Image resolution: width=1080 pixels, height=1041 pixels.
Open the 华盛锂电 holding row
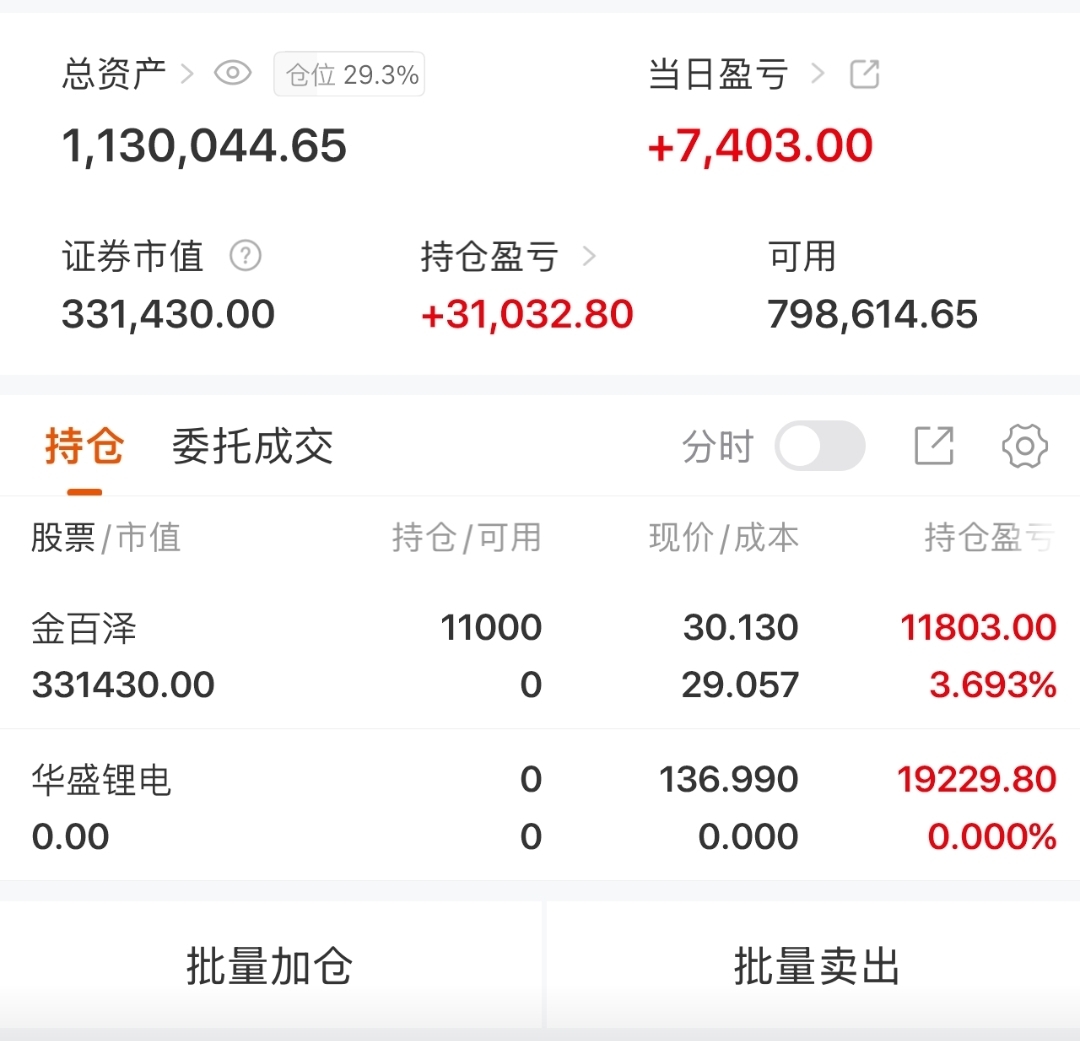point(540,807)
